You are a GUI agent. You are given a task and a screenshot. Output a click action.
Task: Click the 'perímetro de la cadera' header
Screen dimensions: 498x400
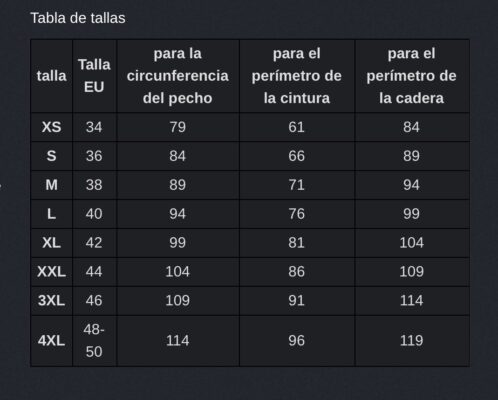412,76
